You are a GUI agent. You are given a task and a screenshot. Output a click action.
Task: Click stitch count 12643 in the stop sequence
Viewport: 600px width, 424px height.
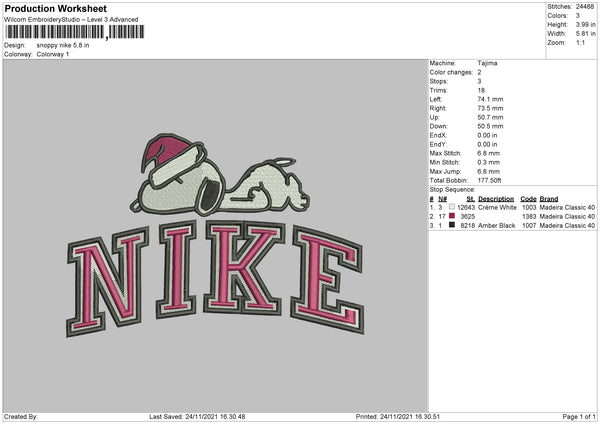466,207
